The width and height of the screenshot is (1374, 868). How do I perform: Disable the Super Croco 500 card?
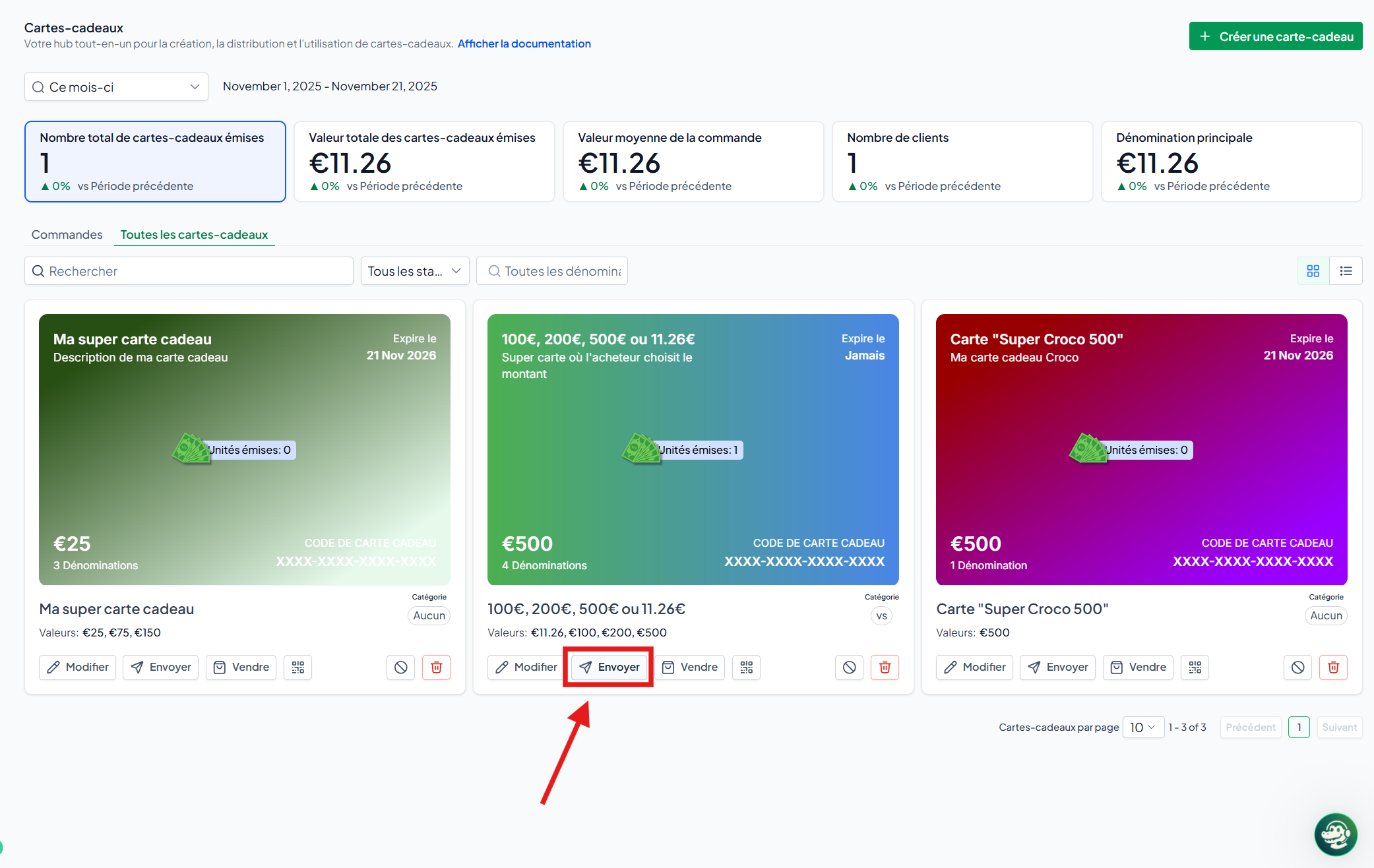[1297, 667]
